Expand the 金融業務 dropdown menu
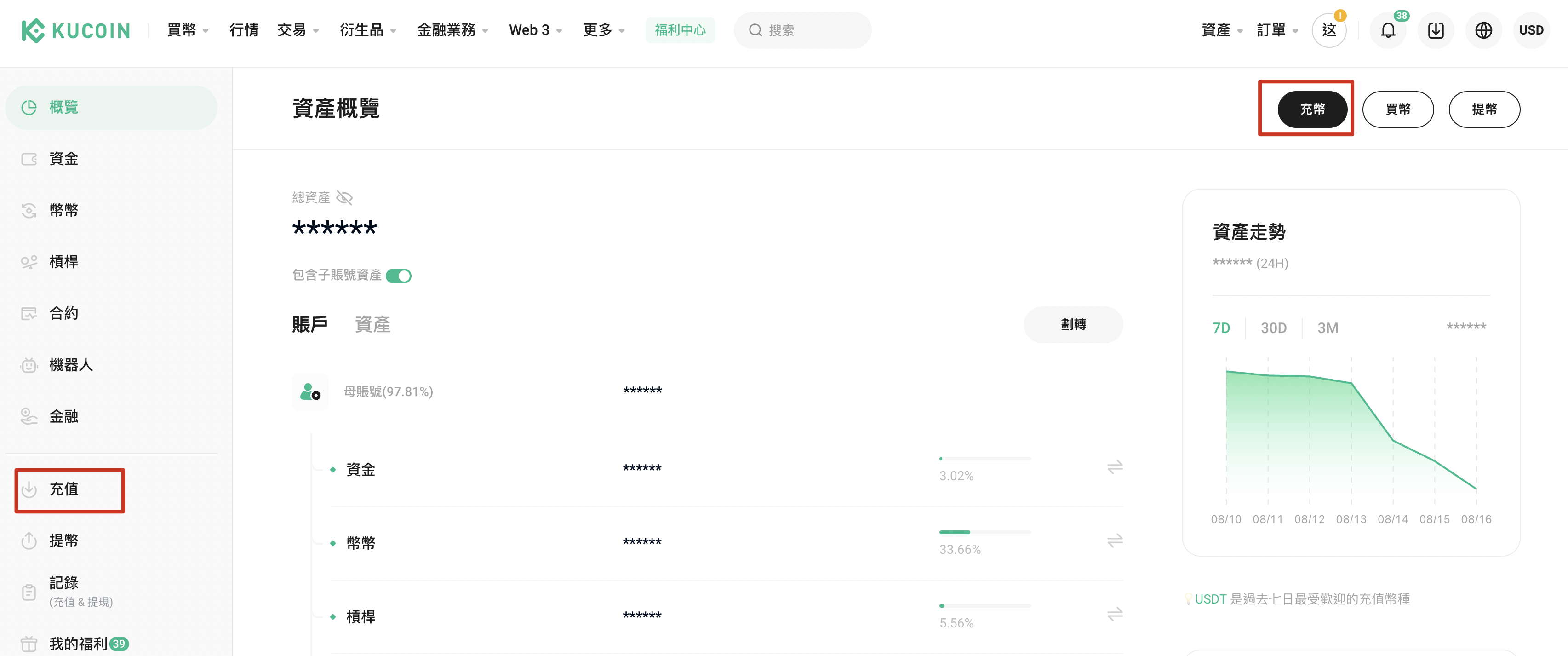 [453, 30]
